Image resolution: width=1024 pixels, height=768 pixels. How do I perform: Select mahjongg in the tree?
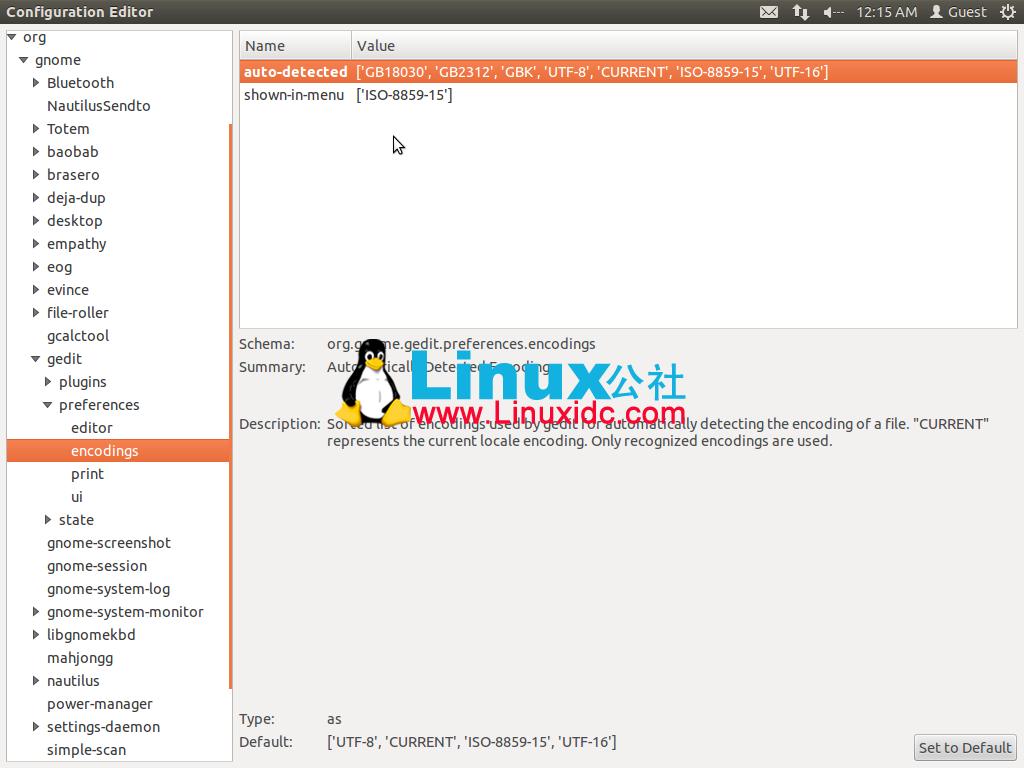tap(78, 657)
